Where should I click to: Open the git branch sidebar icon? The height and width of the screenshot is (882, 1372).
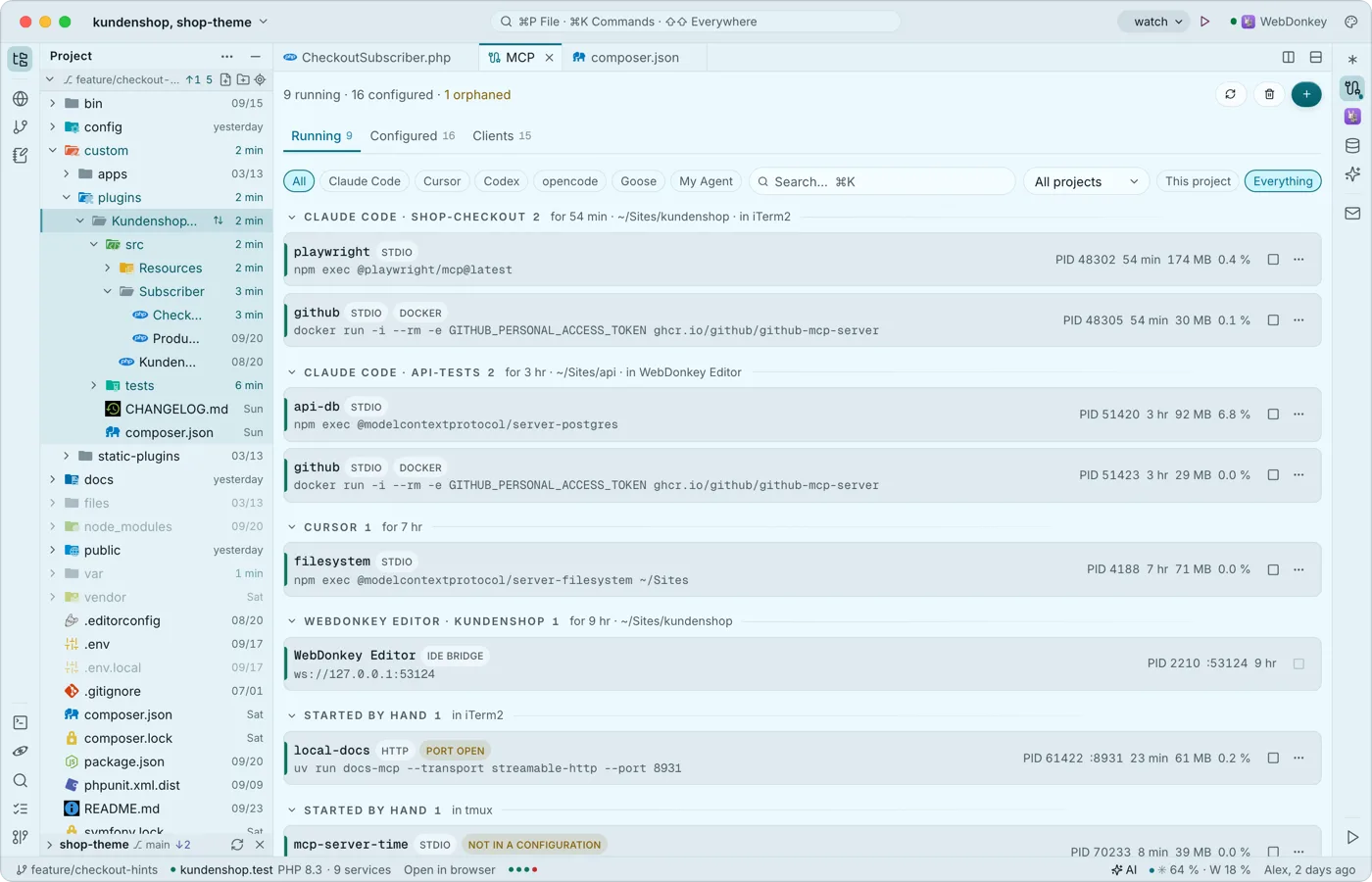pyautogui.click(x=20, y=126)
